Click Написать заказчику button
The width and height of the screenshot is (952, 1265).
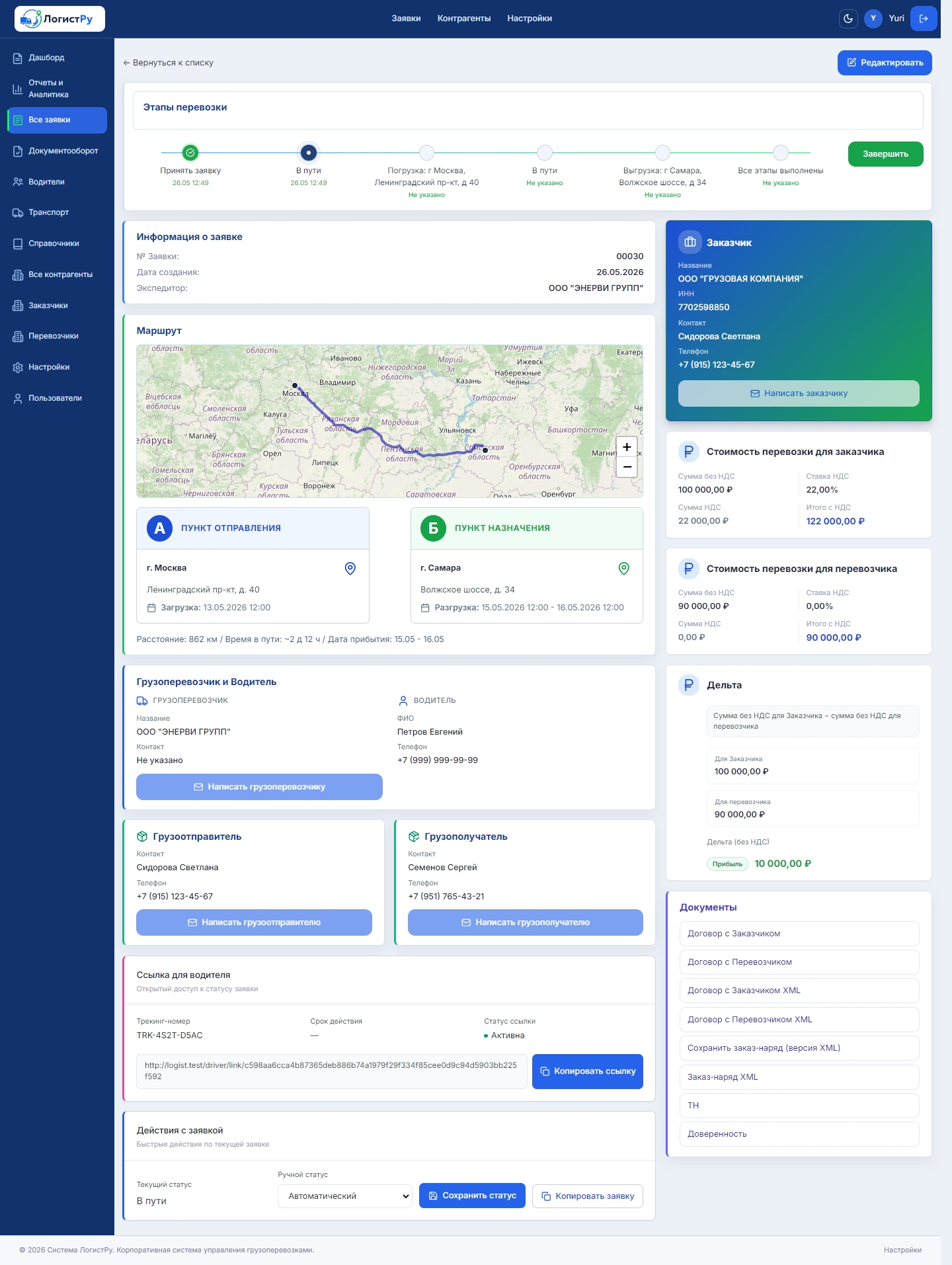pyautogui.click(x=799, y=393)
